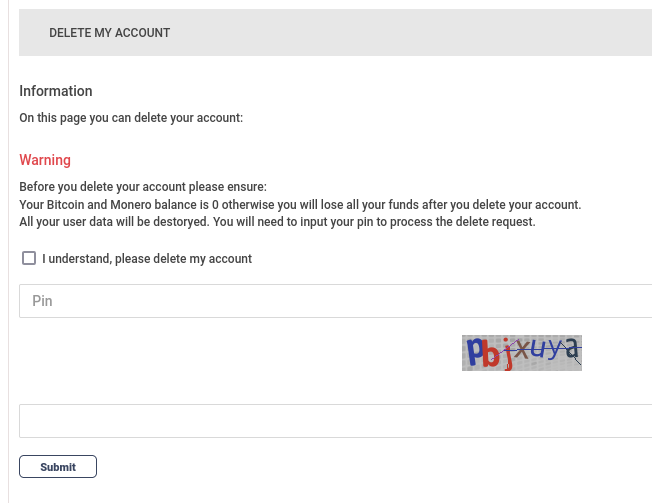Click the gray header bar's empty right area
Image resolution: width=652 pixels, height=503 pixels.
click(x=450, y=33)
